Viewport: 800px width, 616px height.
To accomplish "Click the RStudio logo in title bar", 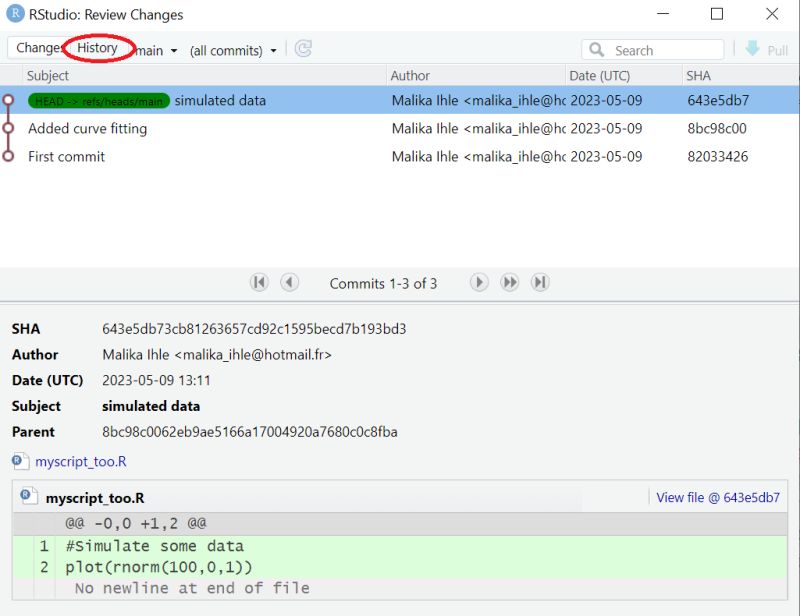I will [15, 13].
